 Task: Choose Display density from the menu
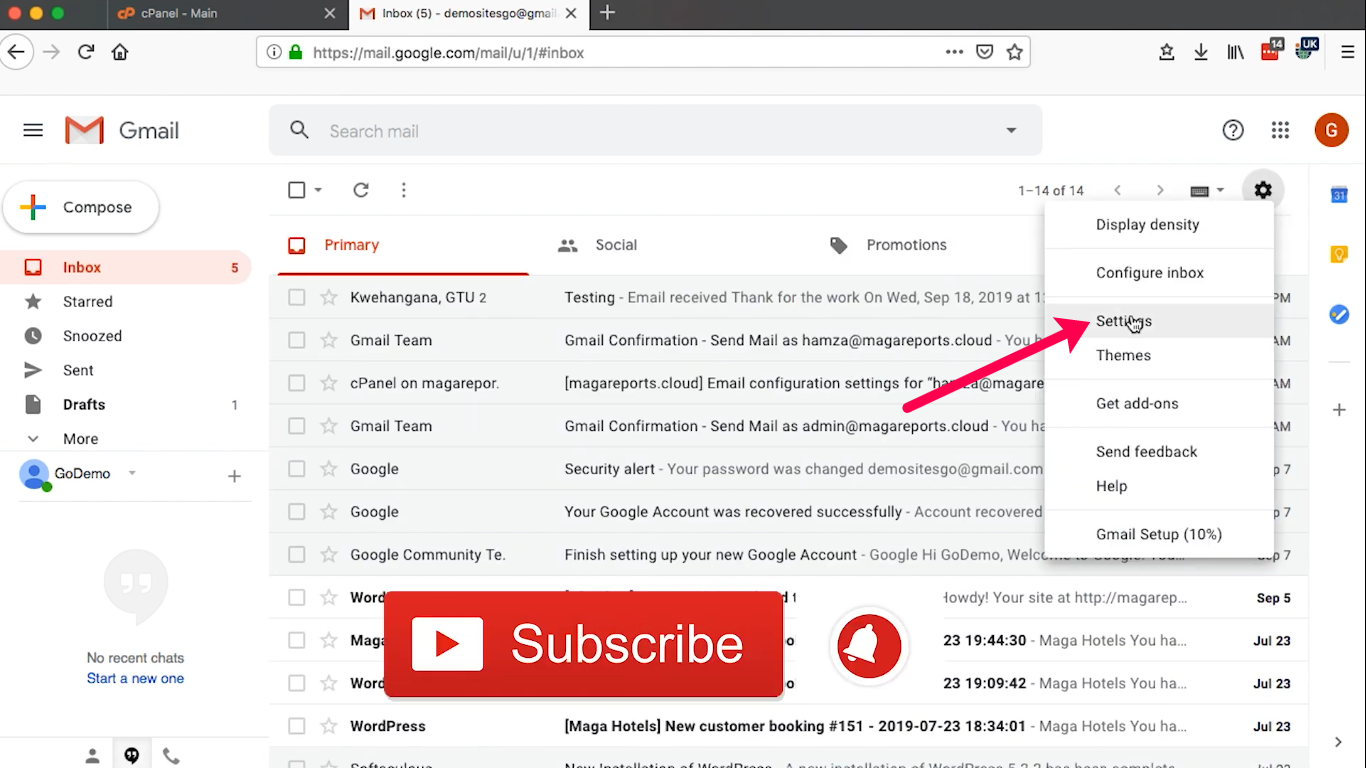tap(1159, 225)
